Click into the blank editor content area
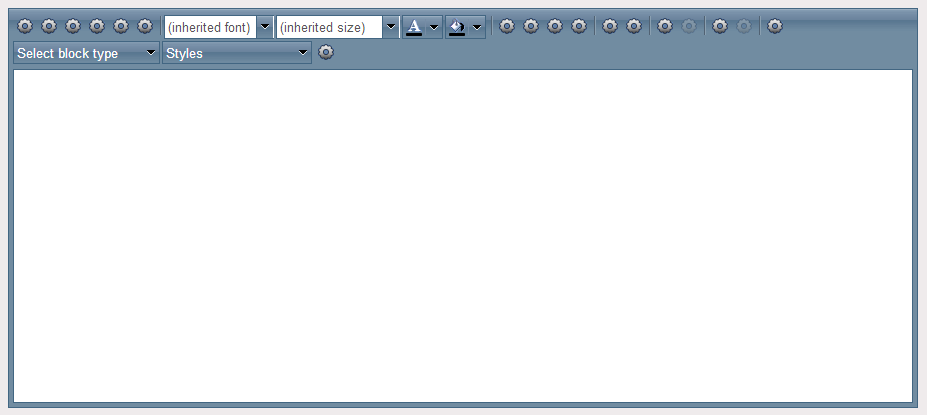Image resolution: width=927 pixels, height=415 pixels. (x=463, y=236)
